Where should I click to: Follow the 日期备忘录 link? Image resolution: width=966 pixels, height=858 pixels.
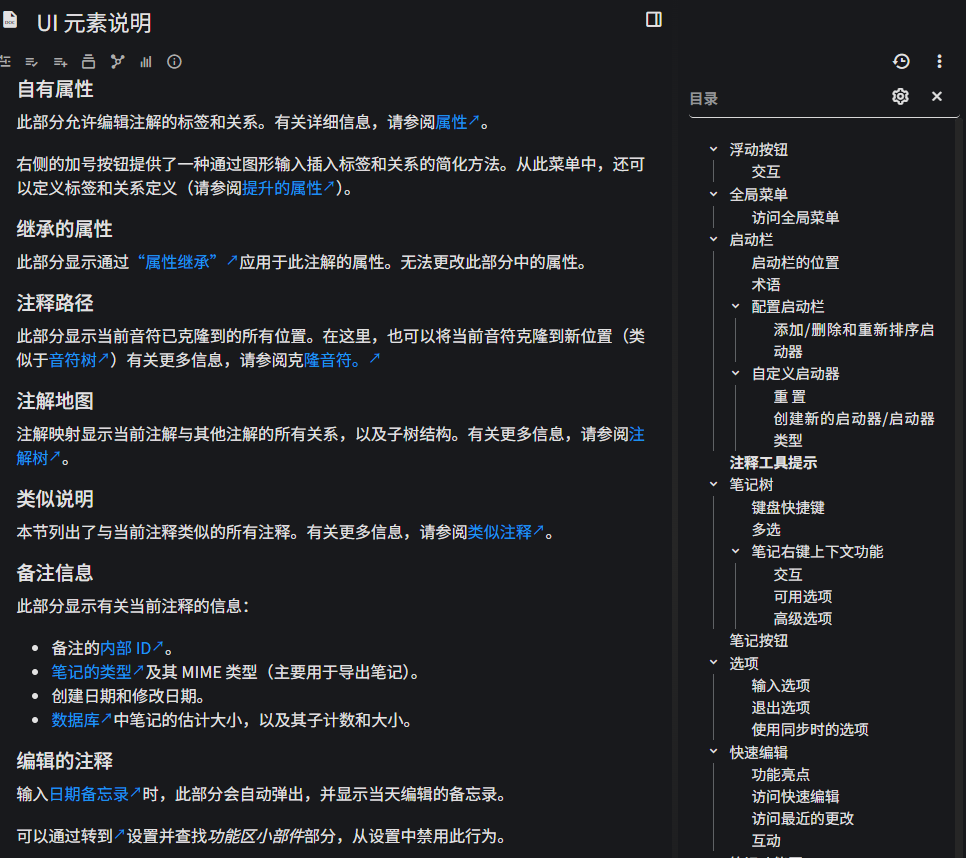click(95, 794)
